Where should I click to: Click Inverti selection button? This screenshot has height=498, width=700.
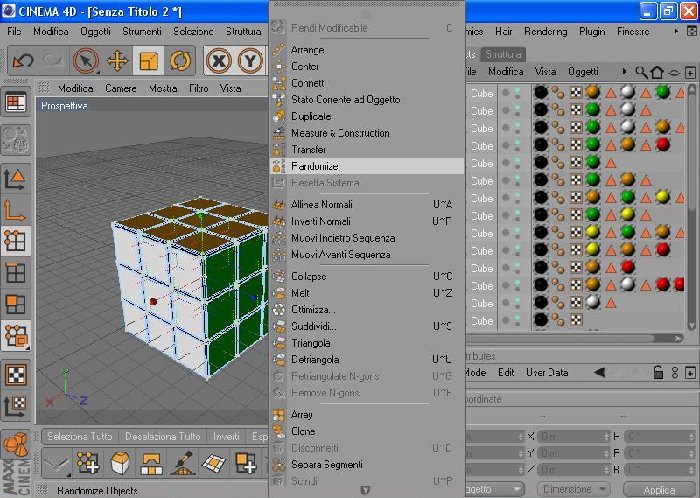(226, 436)
